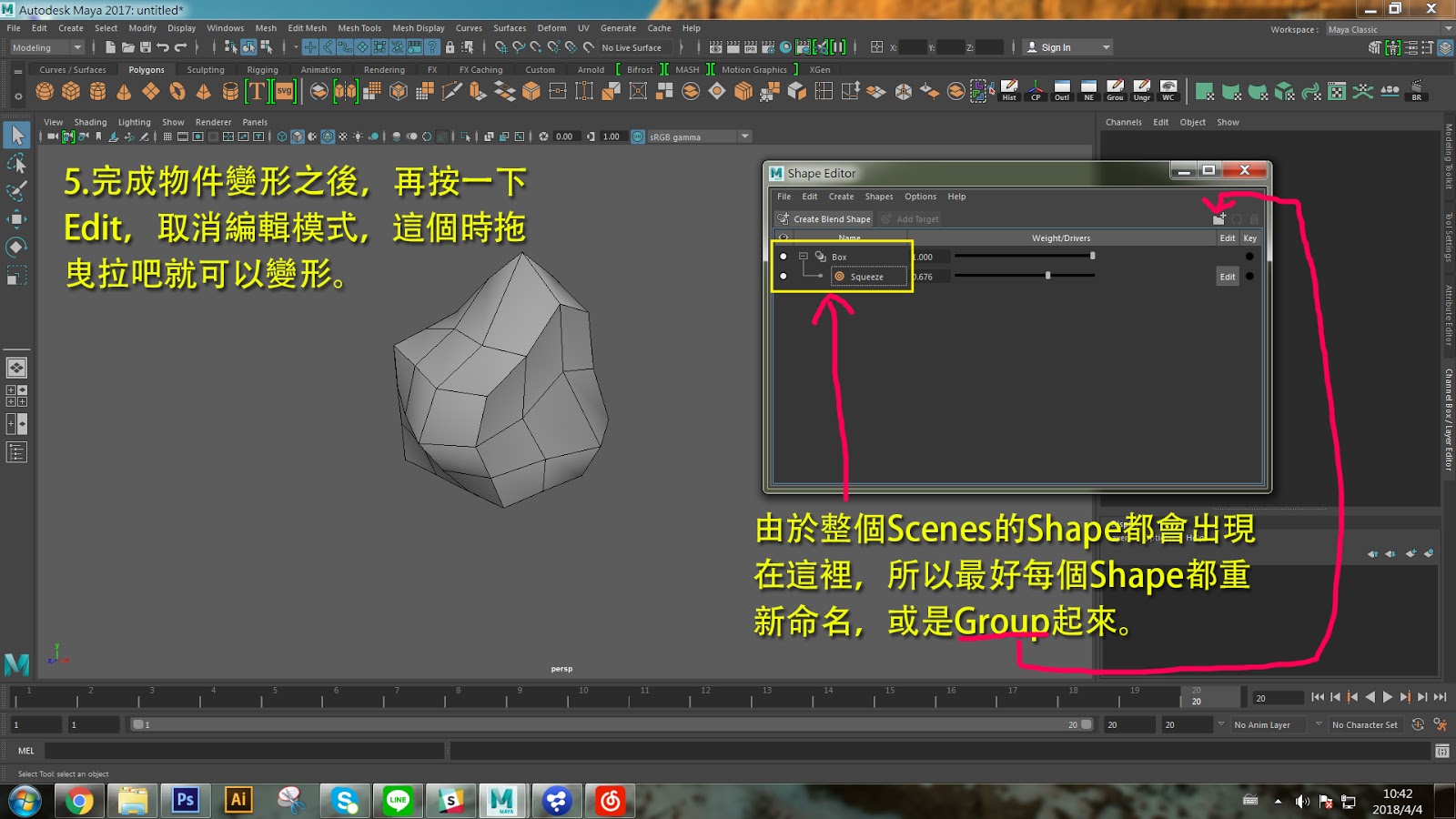The height and width of the screenshot is (819, 1456).
Task: Toggle visibility dot next to the Box shape
Action: tap(784, 257)
